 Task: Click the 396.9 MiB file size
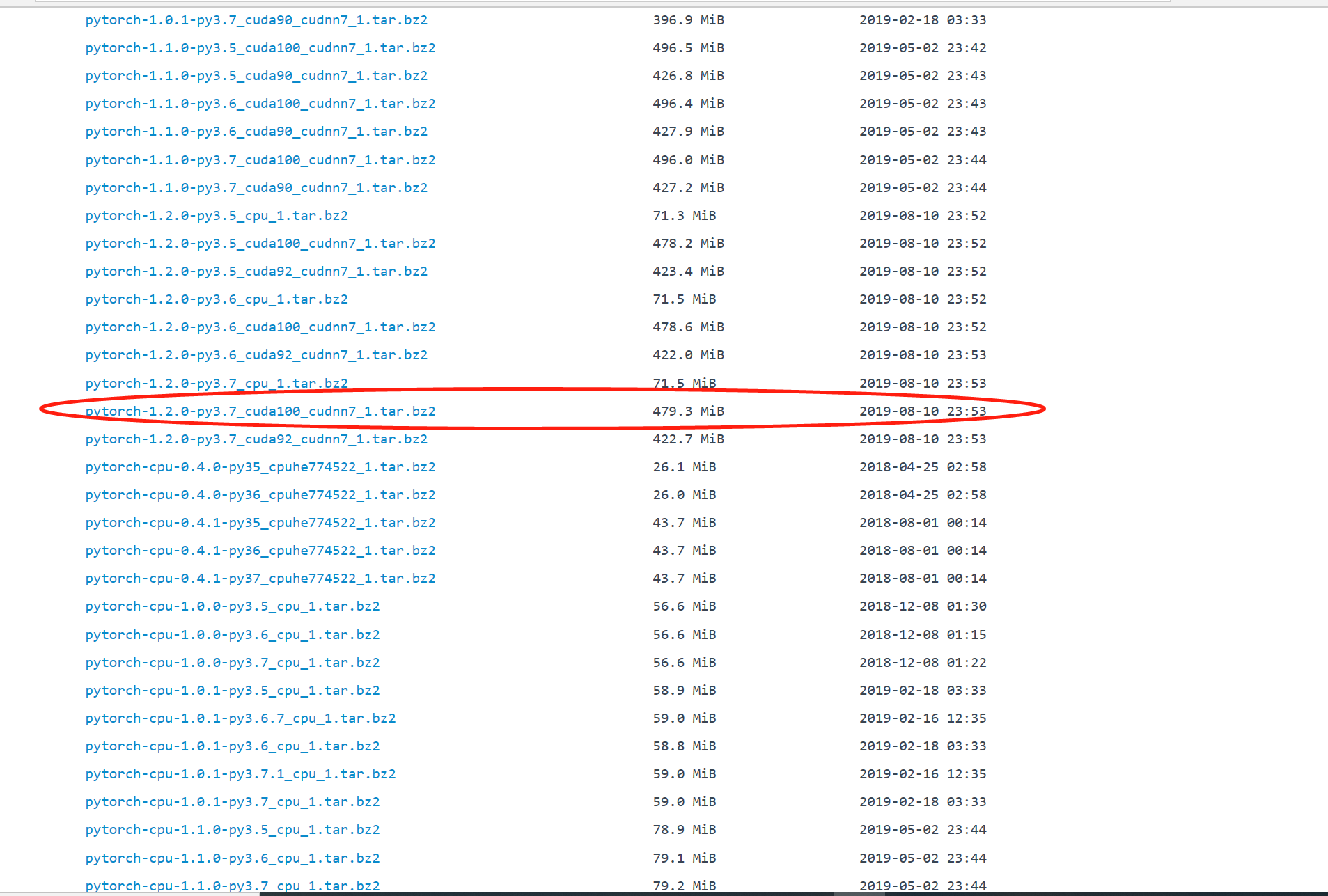click(x=688, y=20)
